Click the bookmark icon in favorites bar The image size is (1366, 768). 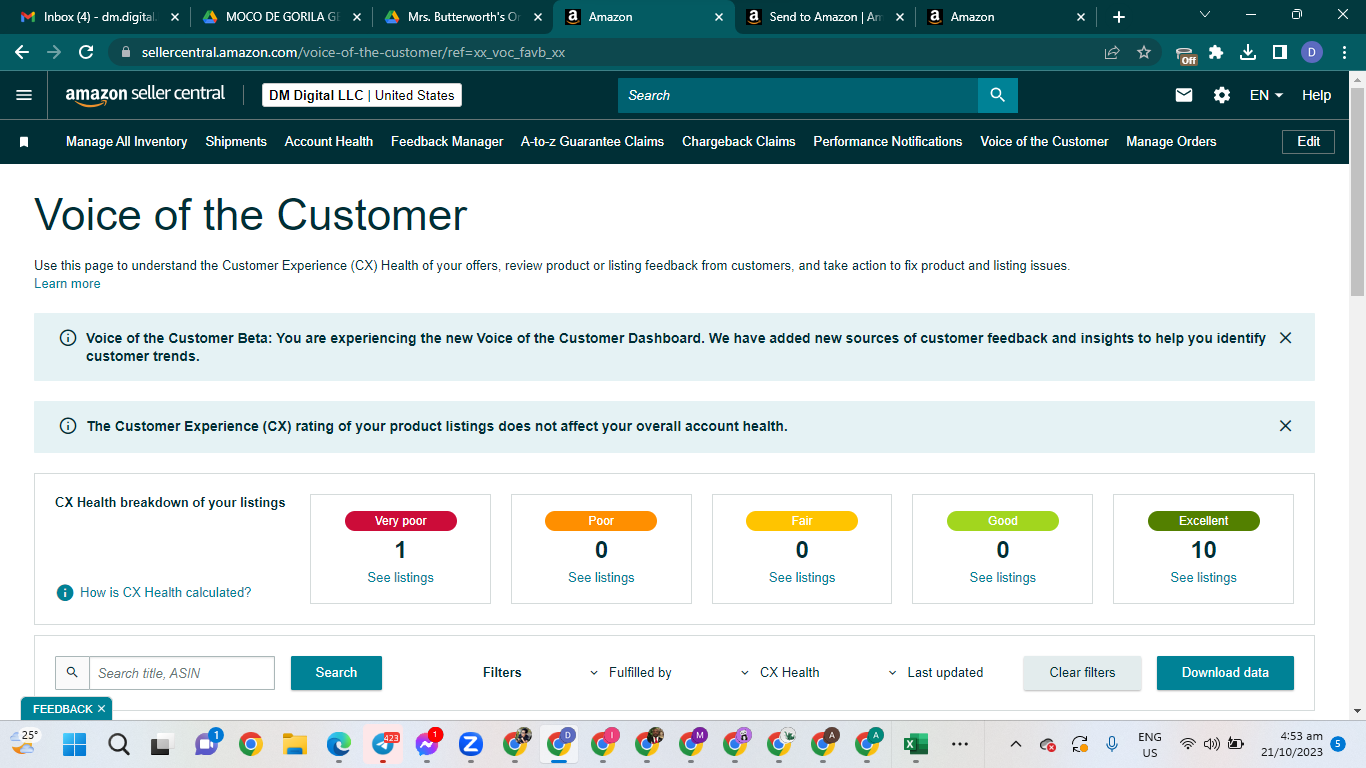[x=24, y=142]
